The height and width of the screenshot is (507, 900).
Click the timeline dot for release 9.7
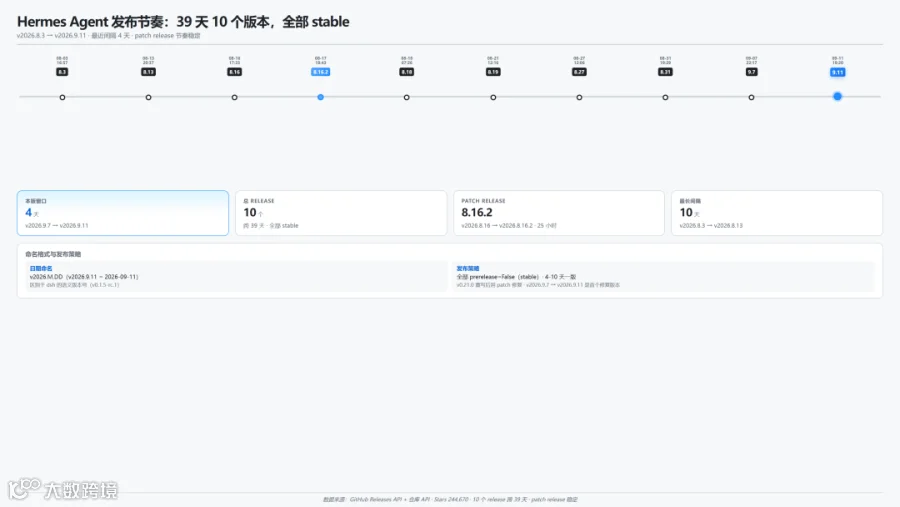(x=751, y=97)
